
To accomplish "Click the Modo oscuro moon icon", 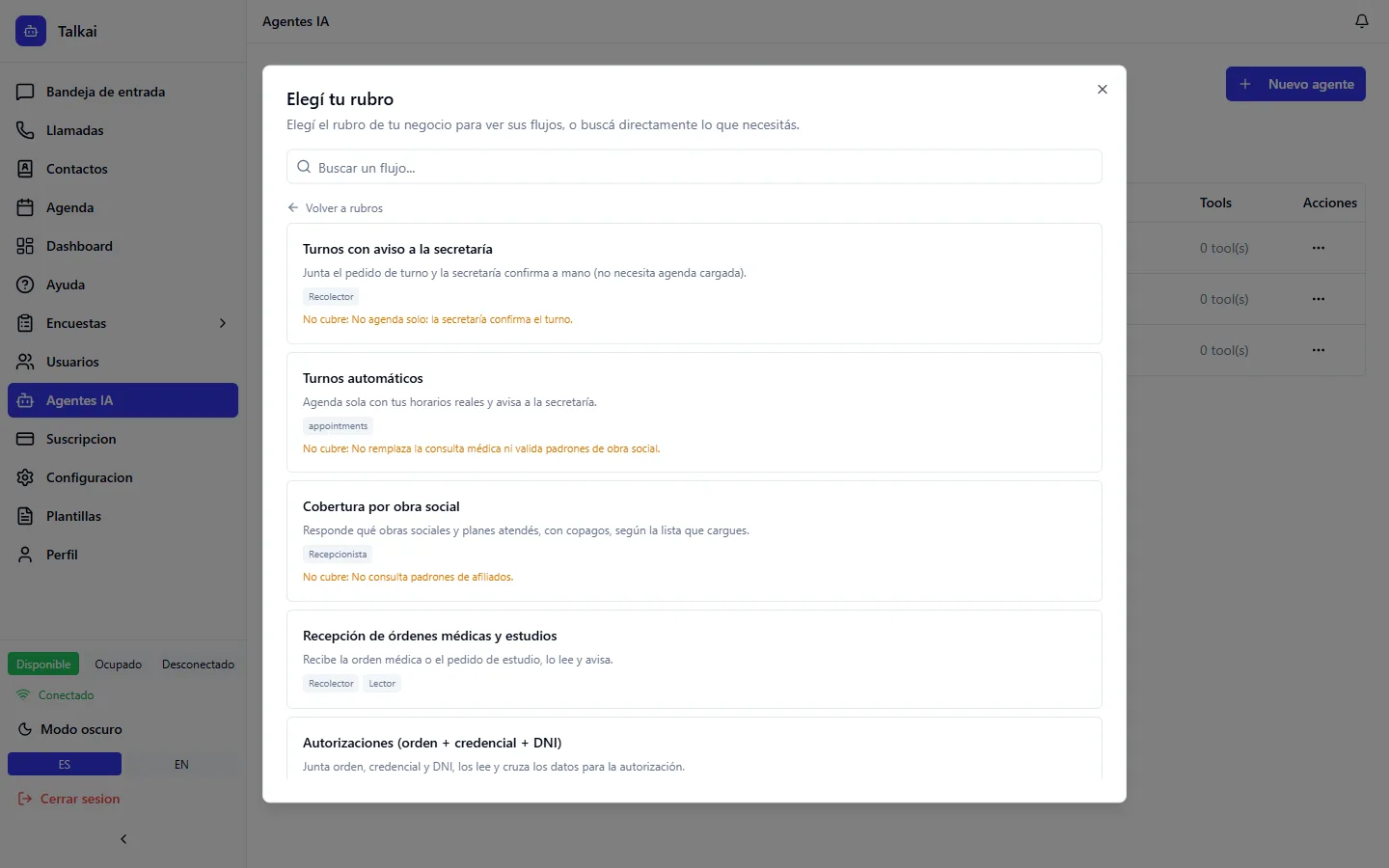I will click(x=25, y=729).
